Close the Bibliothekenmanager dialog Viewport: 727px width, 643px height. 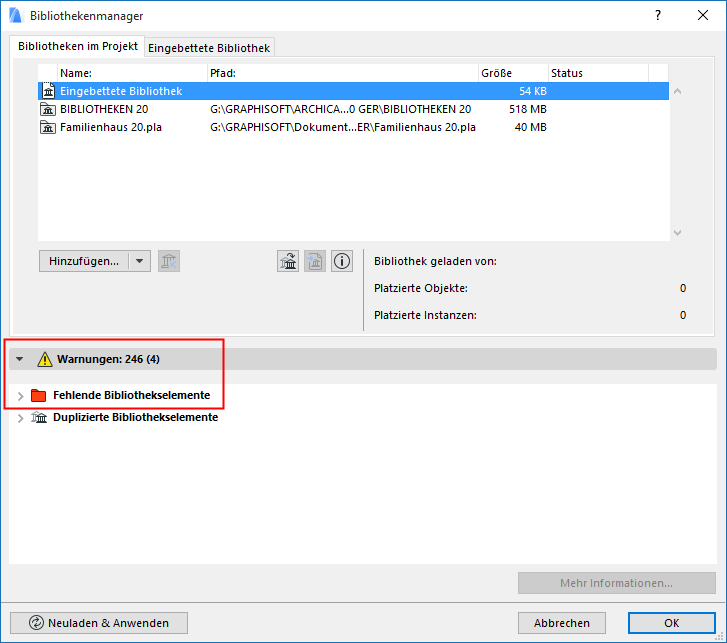[x=703, y=15]
